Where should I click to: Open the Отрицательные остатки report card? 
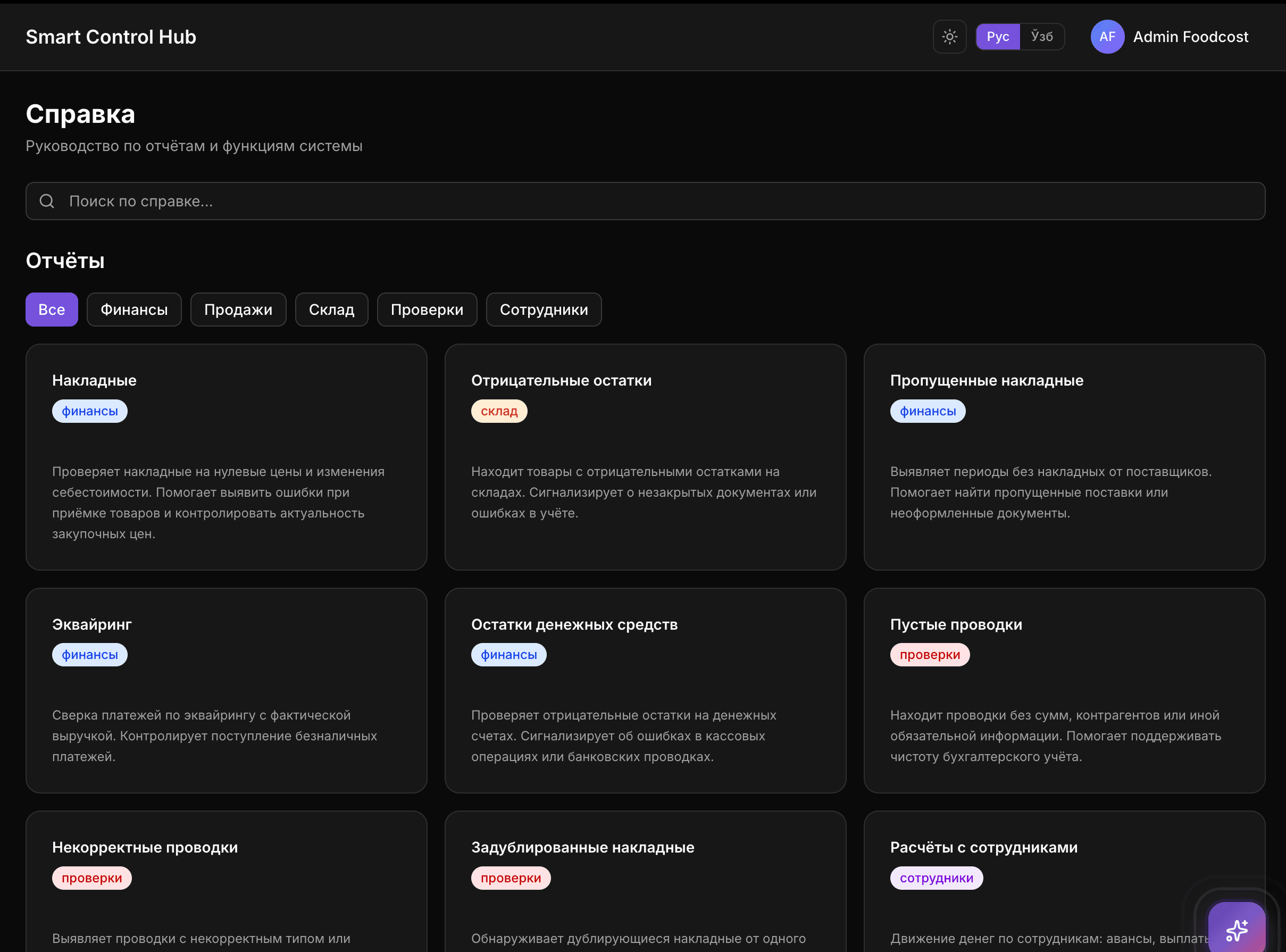[x=645, y=457]
